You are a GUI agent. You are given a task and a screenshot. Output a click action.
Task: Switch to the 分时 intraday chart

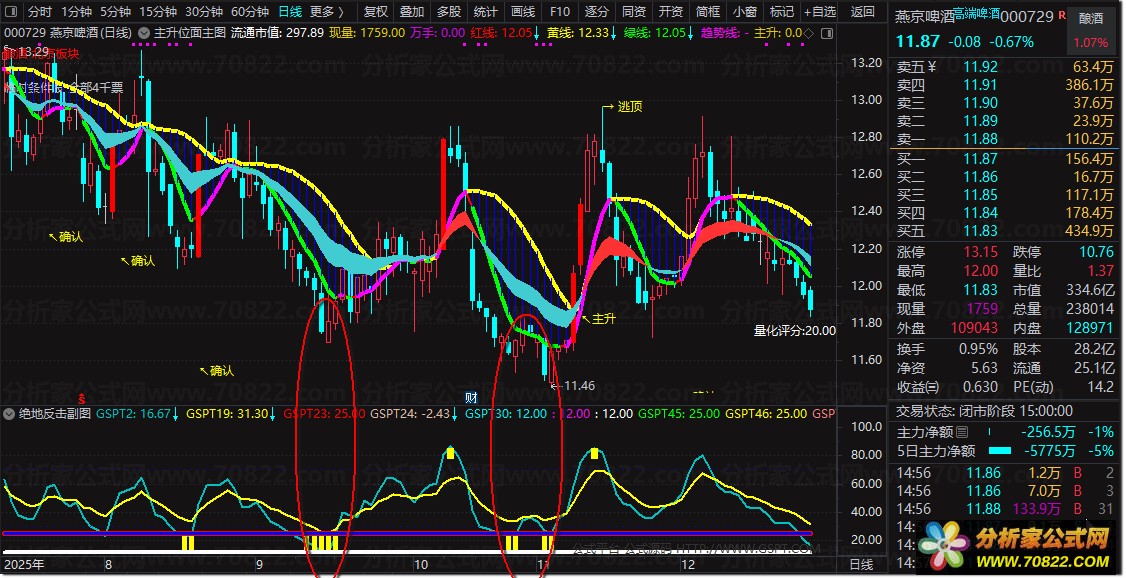(40, 11)
